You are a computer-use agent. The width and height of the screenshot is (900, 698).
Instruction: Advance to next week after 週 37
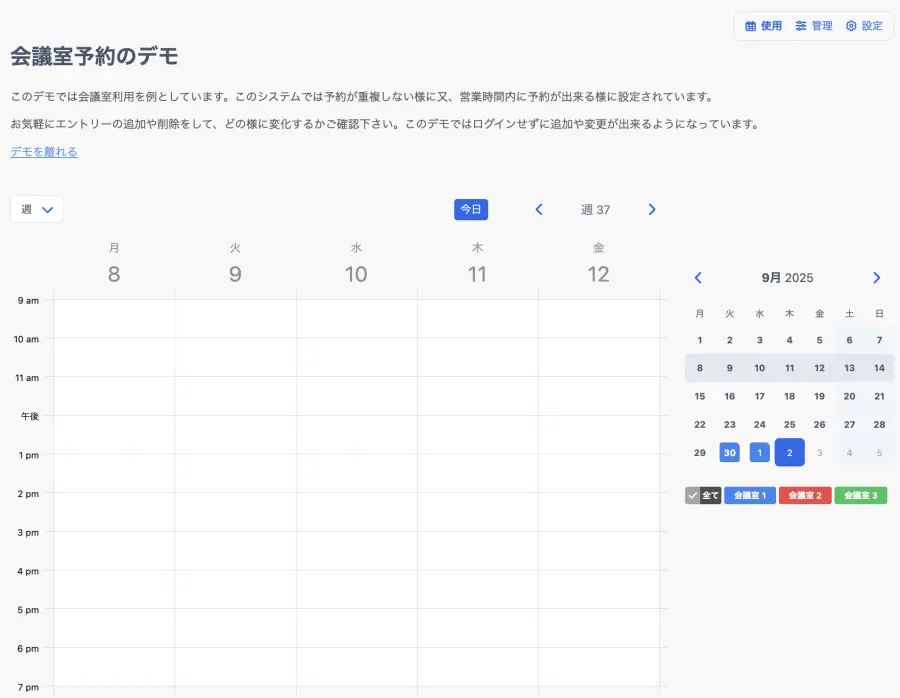point(652,209)
